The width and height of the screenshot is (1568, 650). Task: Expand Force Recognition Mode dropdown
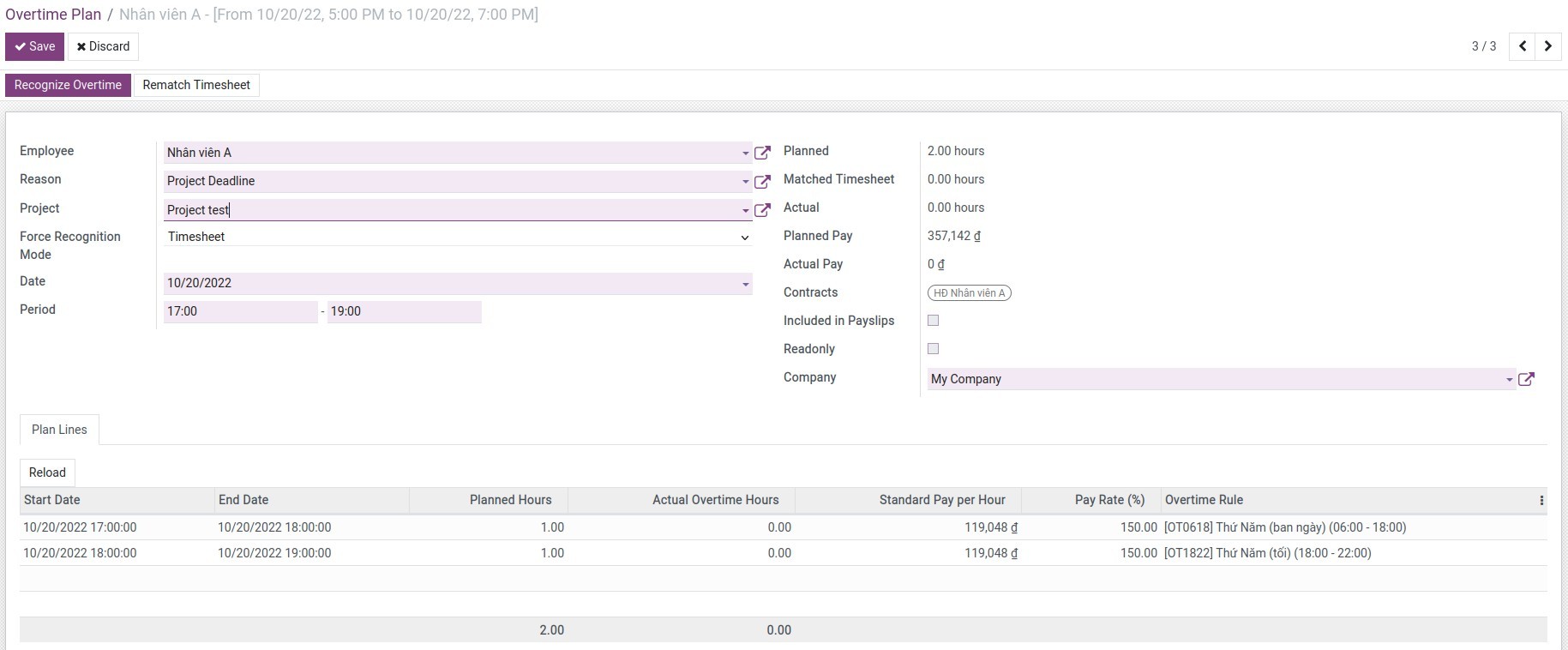744,238
